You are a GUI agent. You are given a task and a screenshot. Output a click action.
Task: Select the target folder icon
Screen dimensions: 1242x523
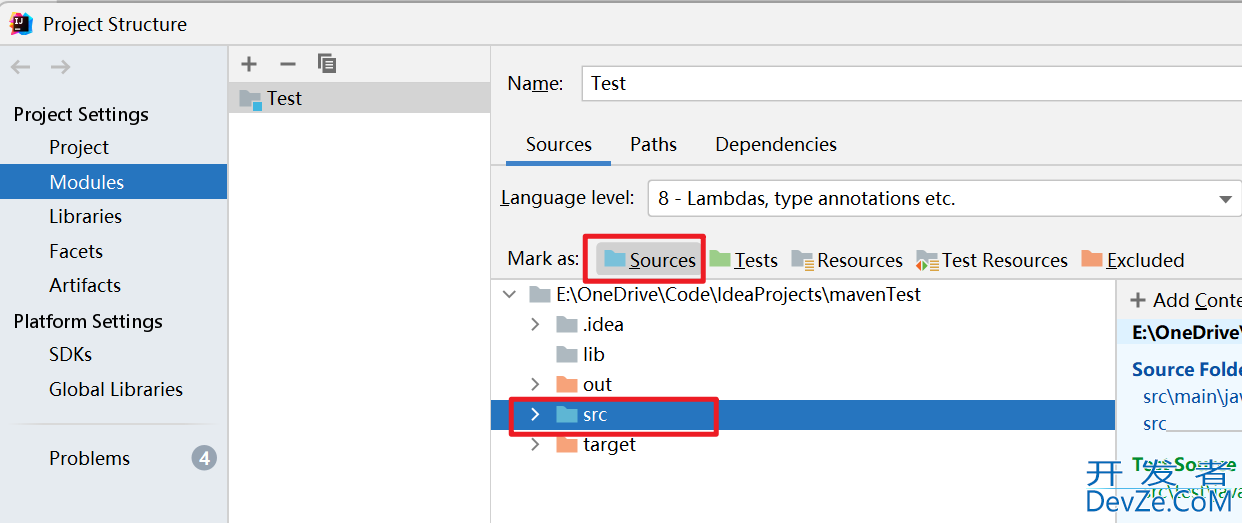point(567,444)
